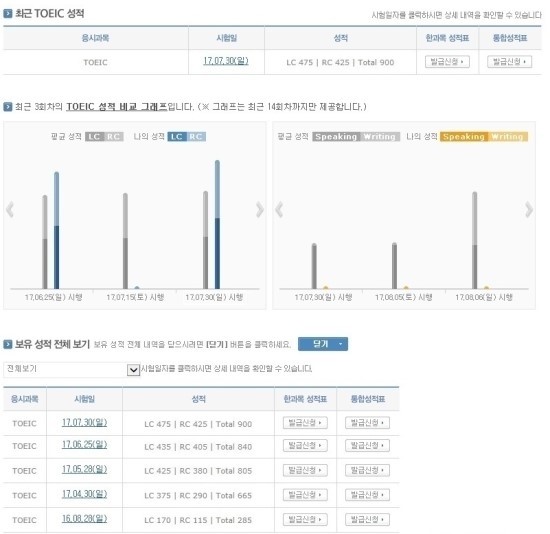Image resolution: width=550 pixels, height=534 pixels.
Task: Request 통합성적표 for 17.06.25 score
Action: [367, 446]
